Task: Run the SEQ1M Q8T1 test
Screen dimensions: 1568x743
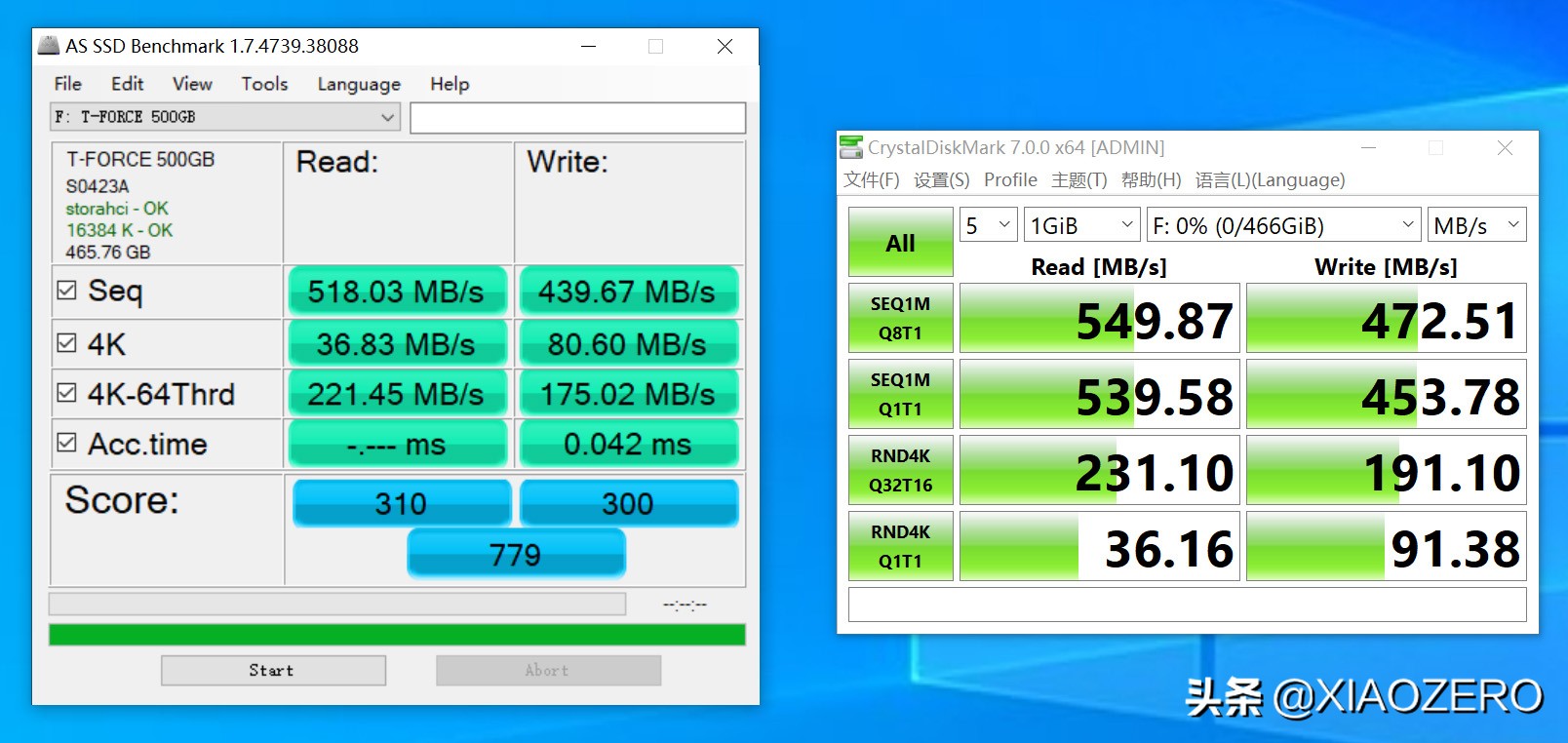Action: (901, 318)
